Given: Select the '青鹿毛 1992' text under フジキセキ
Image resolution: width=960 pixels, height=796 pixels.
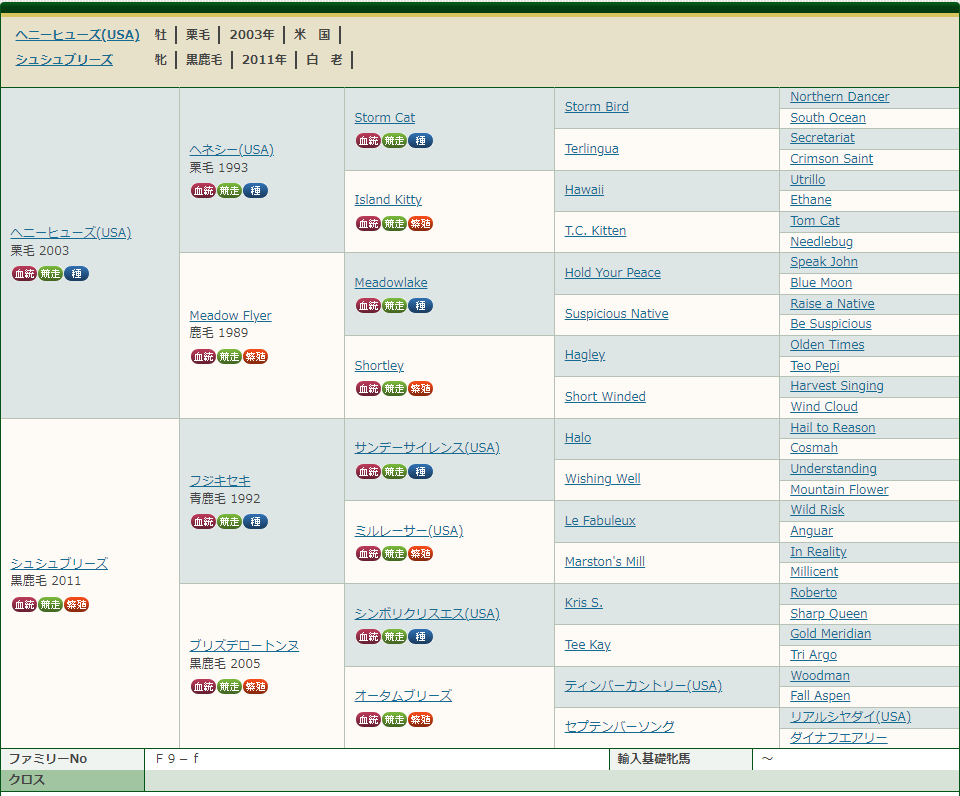Looking at the screenshot, I should [225, 498].
